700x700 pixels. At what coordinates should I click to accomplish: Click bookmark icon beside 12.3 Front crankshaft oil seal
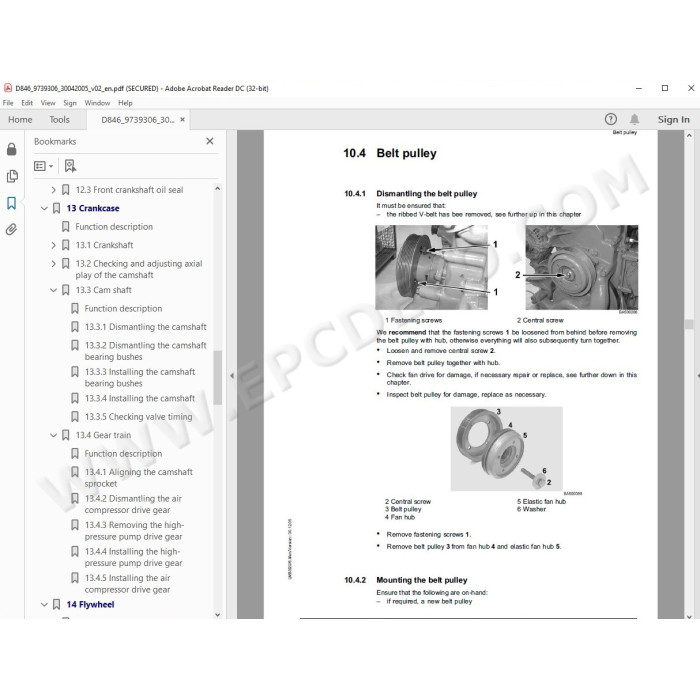pyautogui.click(x=66, y=190)
